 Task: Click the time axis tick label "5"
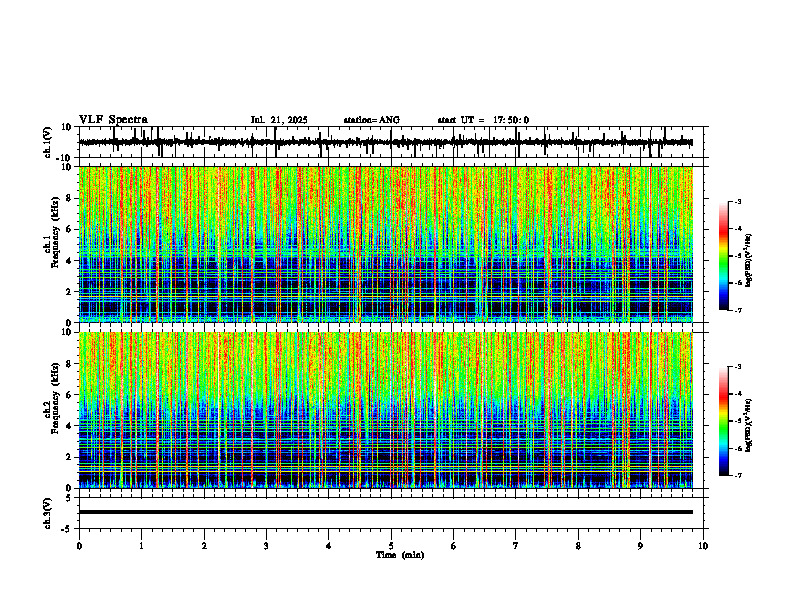coord(391,546)
